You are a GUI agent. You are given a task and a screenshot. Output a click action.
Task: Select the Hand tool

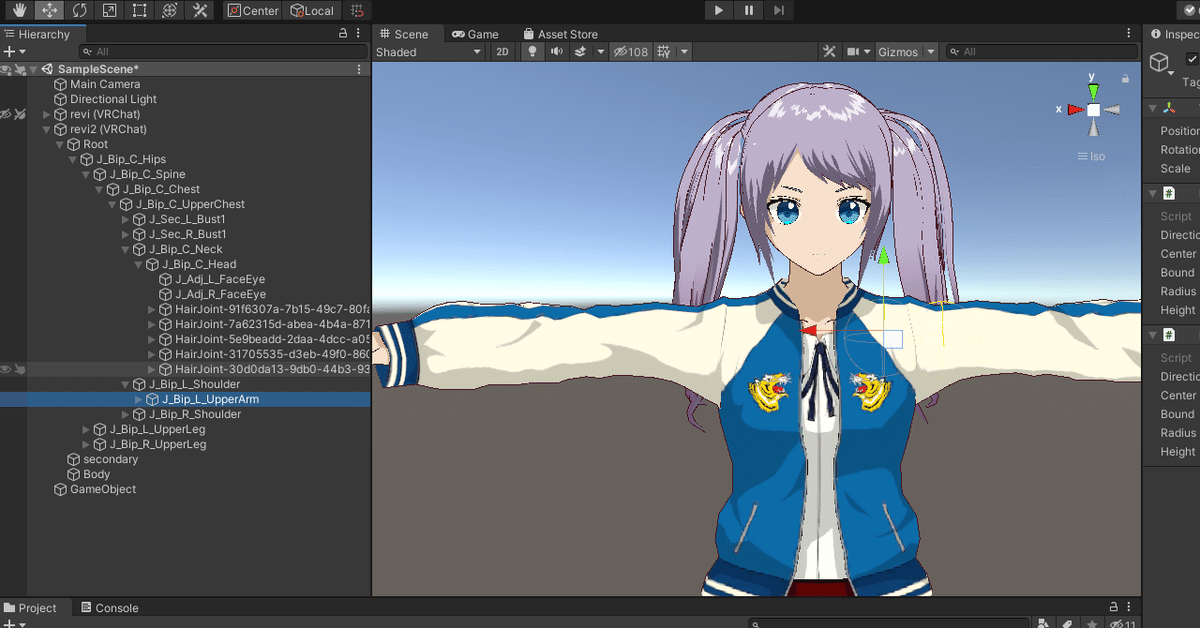point(18,11)
